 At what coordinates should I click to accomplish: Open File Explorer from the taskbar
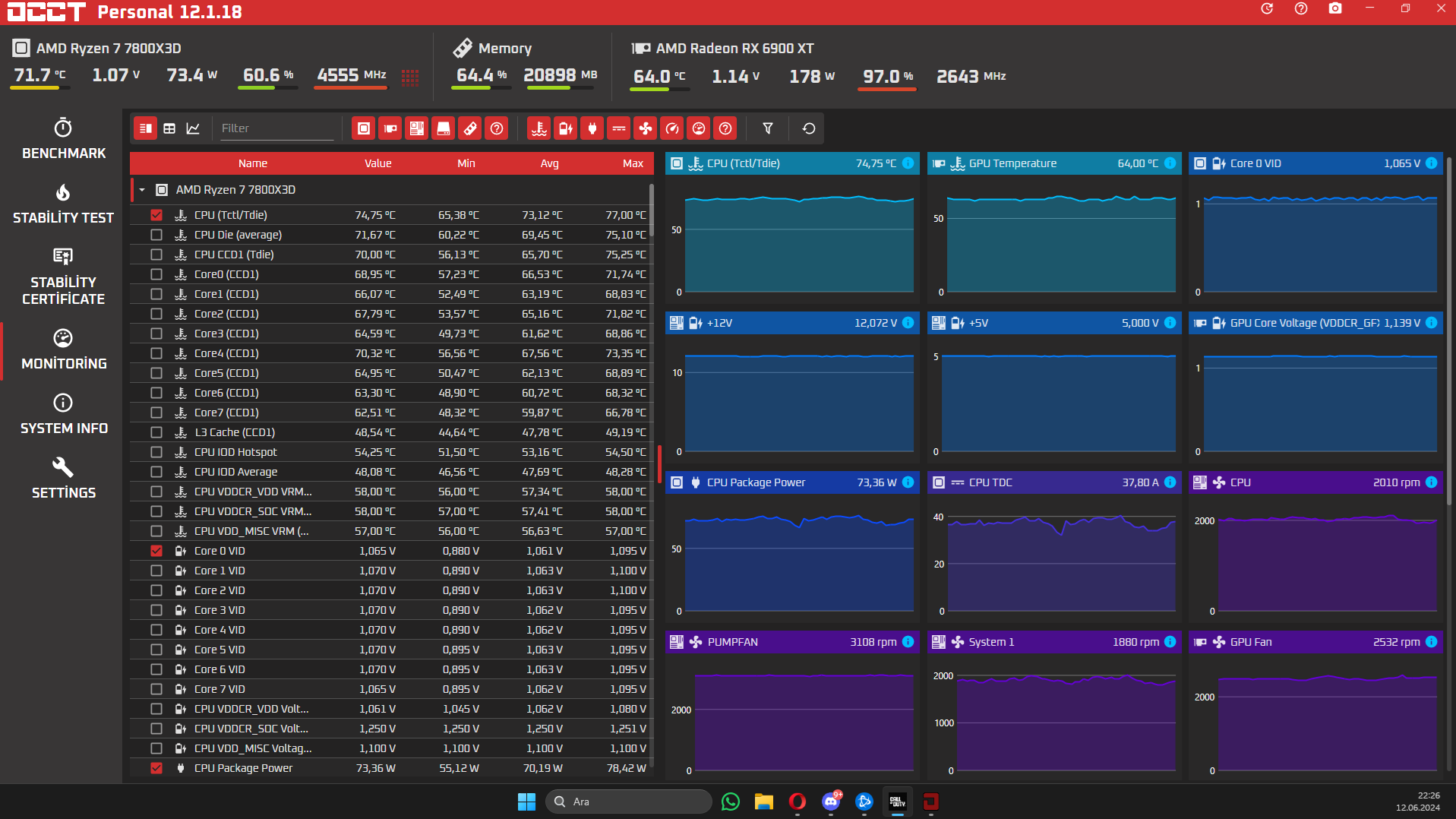[764, 802]
